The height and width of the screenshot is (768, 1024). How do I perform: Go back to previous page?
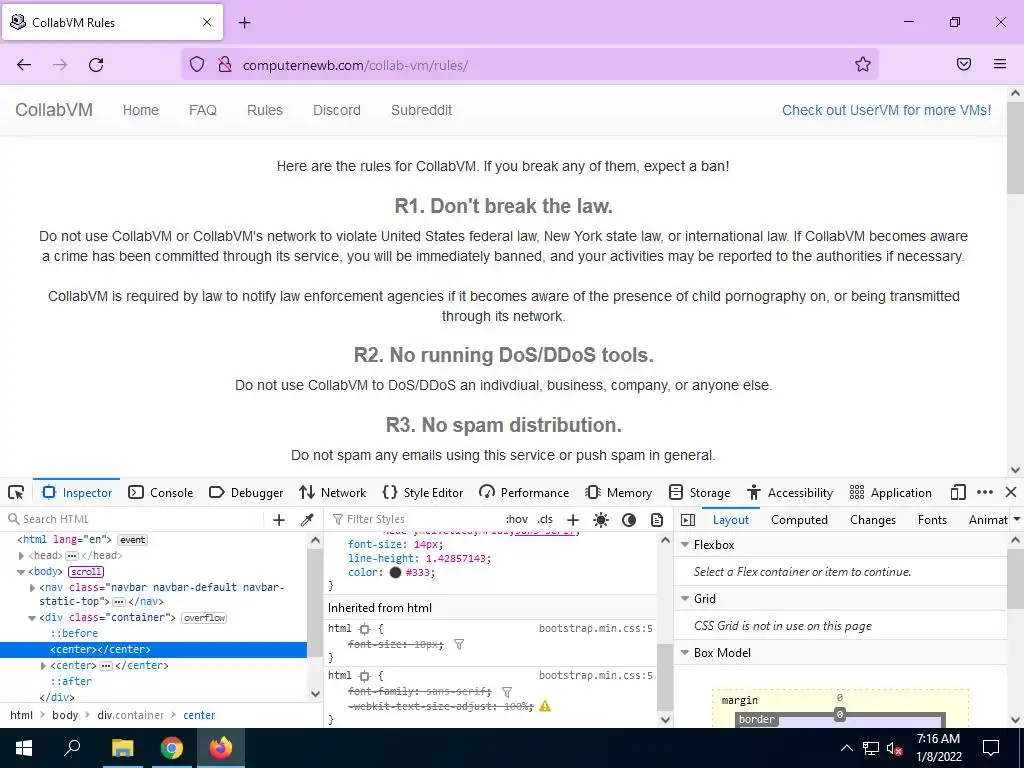coord(24,65)
